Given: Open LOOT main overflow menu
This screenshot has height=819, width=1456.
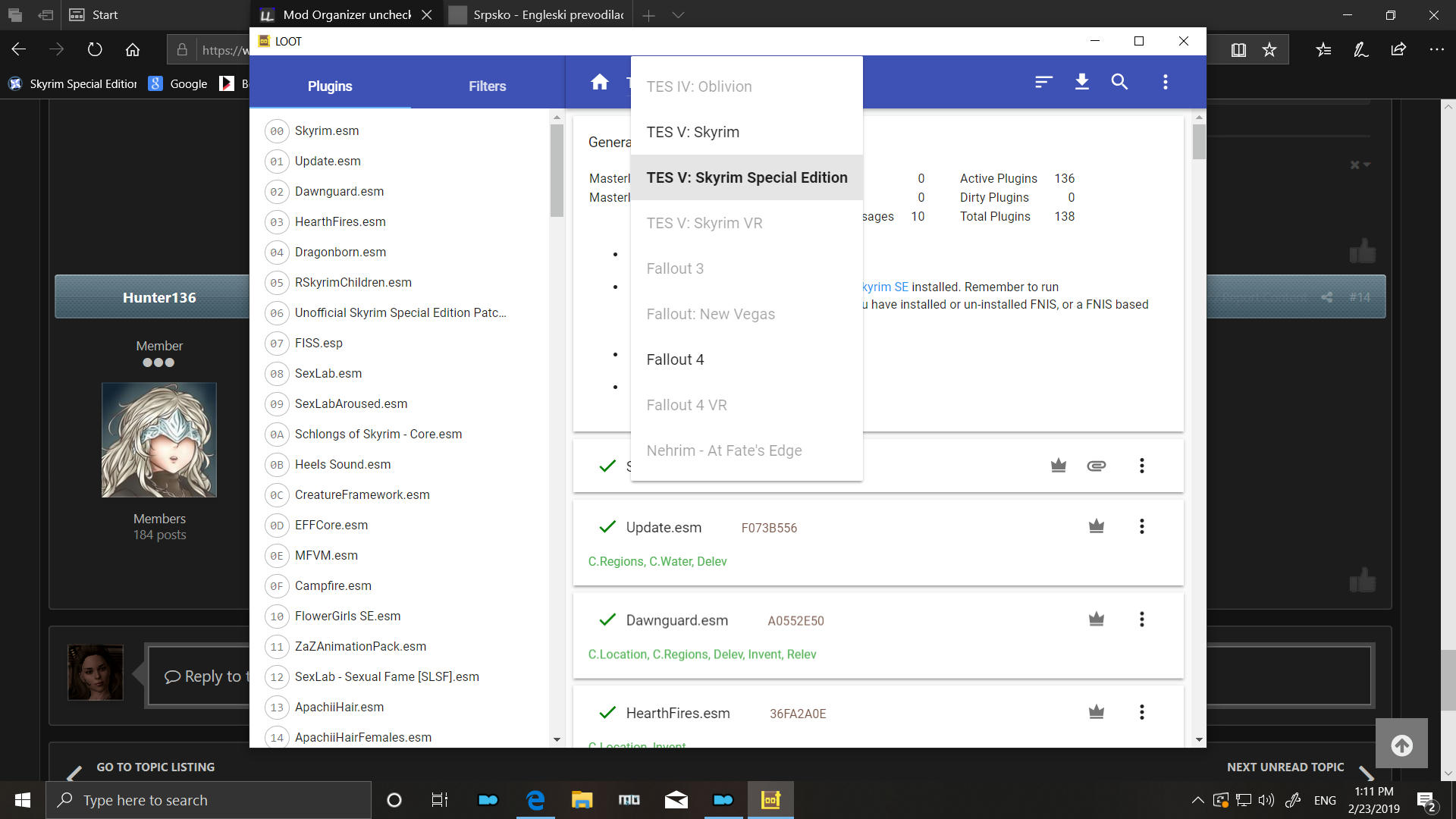Looking at the screenshot, I should coord(1166,82).
